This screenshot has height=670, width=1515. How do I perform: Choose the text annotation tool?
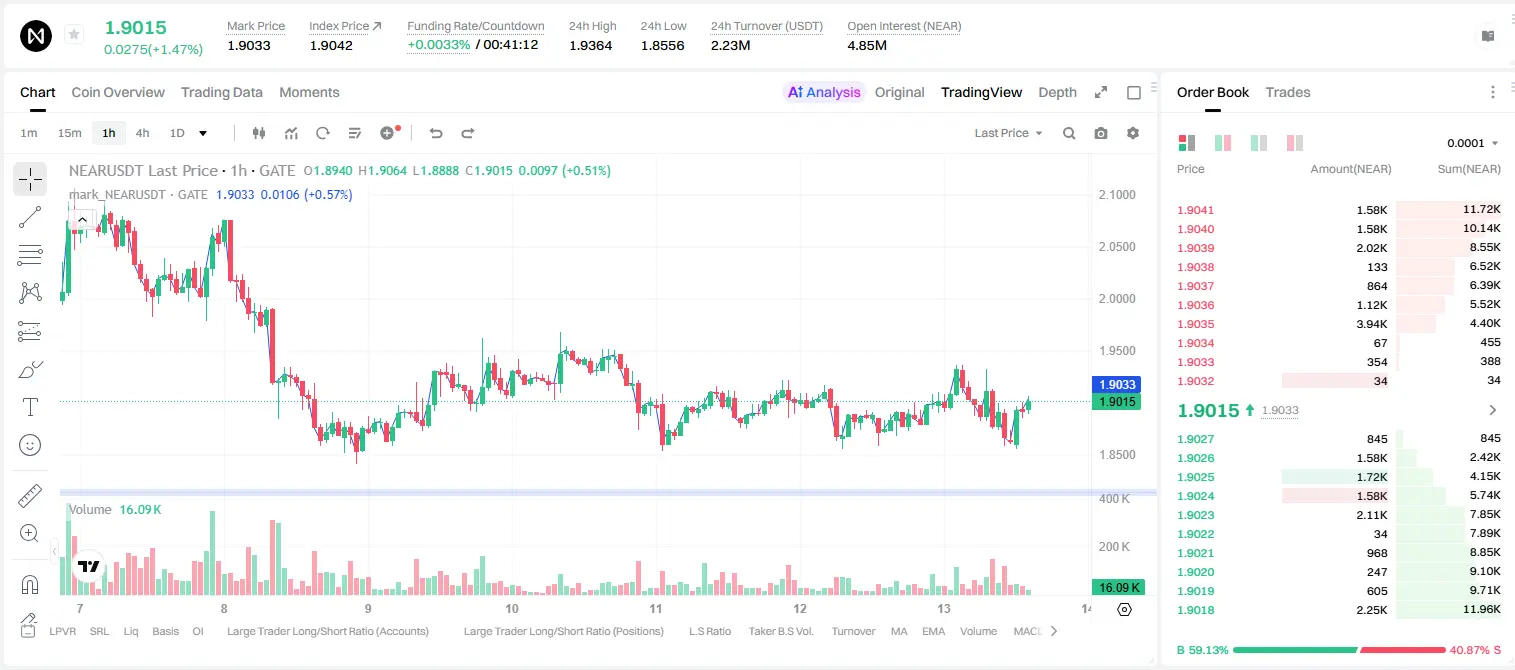30,407
